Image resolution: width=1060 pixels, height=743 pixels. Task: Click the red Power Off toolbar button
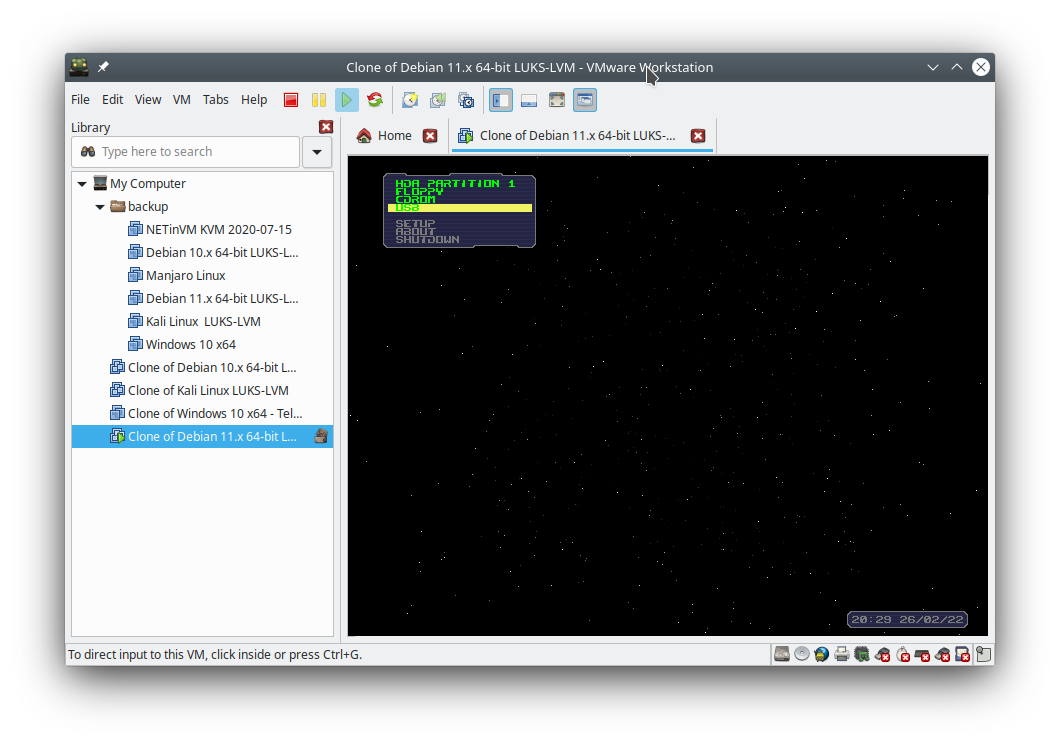tap(291, 100)
